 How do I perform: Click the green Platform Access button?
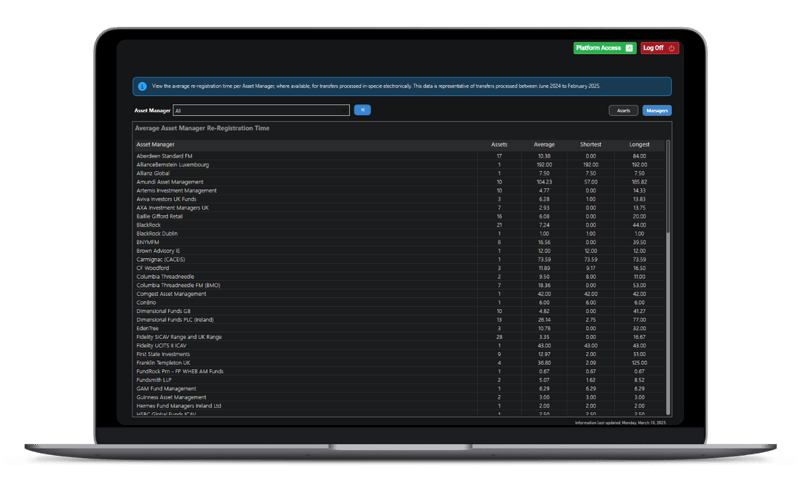tap(605, 48)
